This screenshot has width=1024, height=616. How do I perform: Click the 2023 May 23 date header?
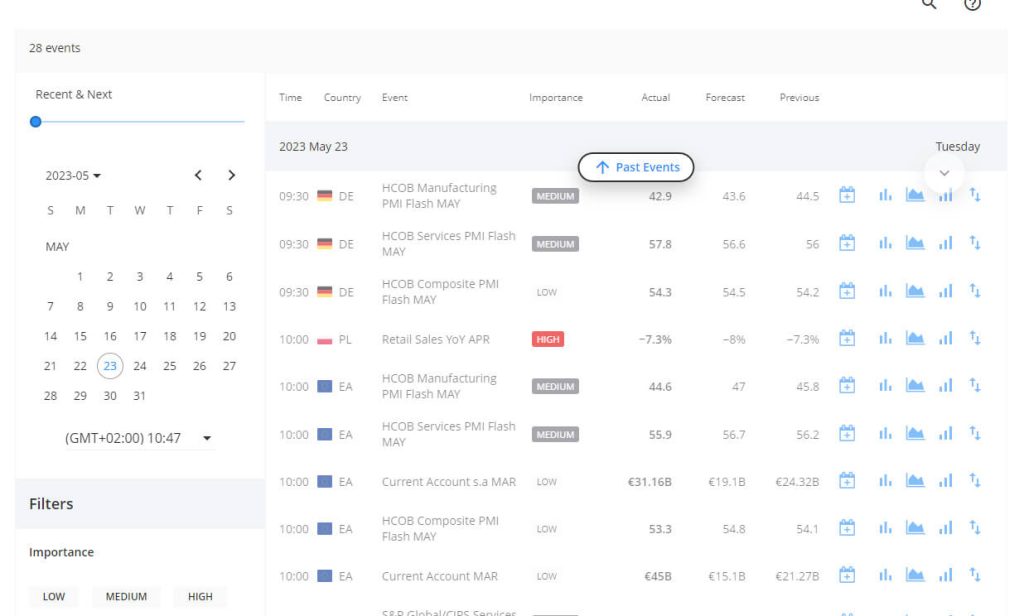(x=313, y=147)
